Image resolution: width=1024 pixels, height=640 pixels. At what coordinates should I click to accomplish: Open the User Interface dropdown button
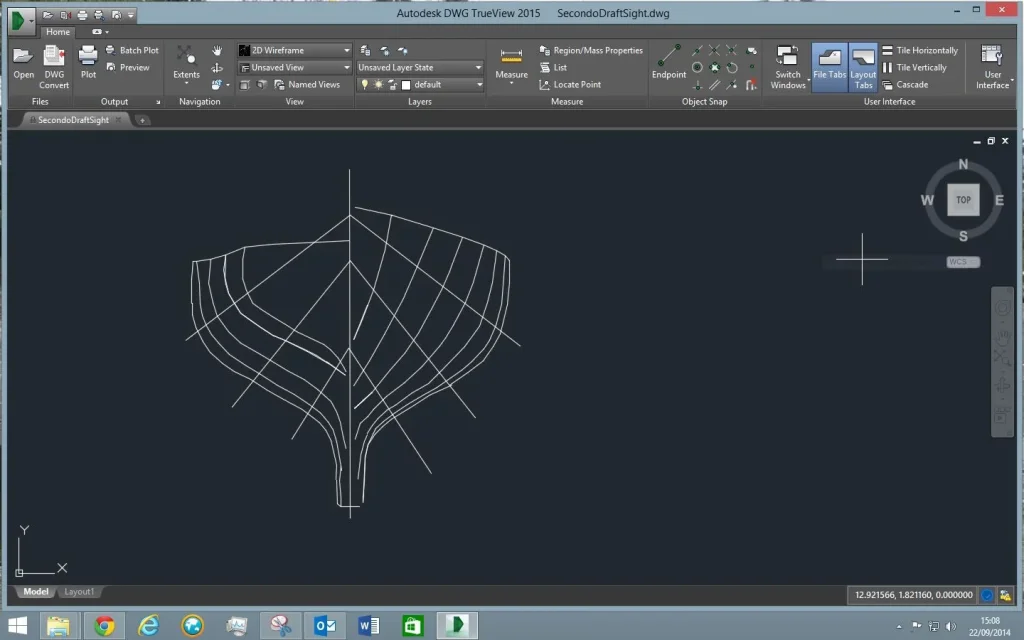[x=993, y=67]
